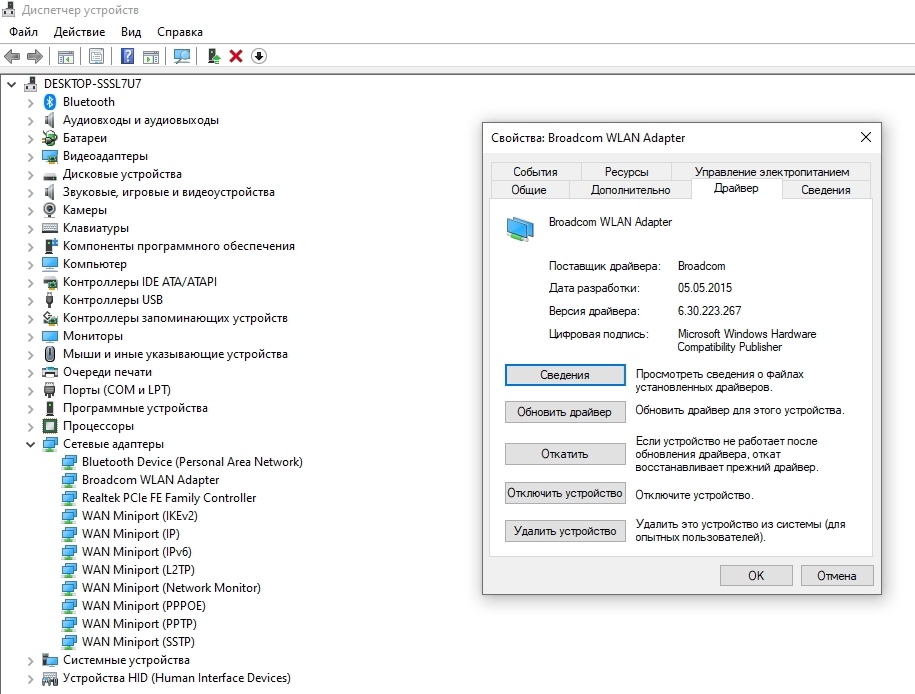
Task: Collapse the DESKTOP-SSSL7U7 root node
Action: pyautogui.click(x=12, y=84)
